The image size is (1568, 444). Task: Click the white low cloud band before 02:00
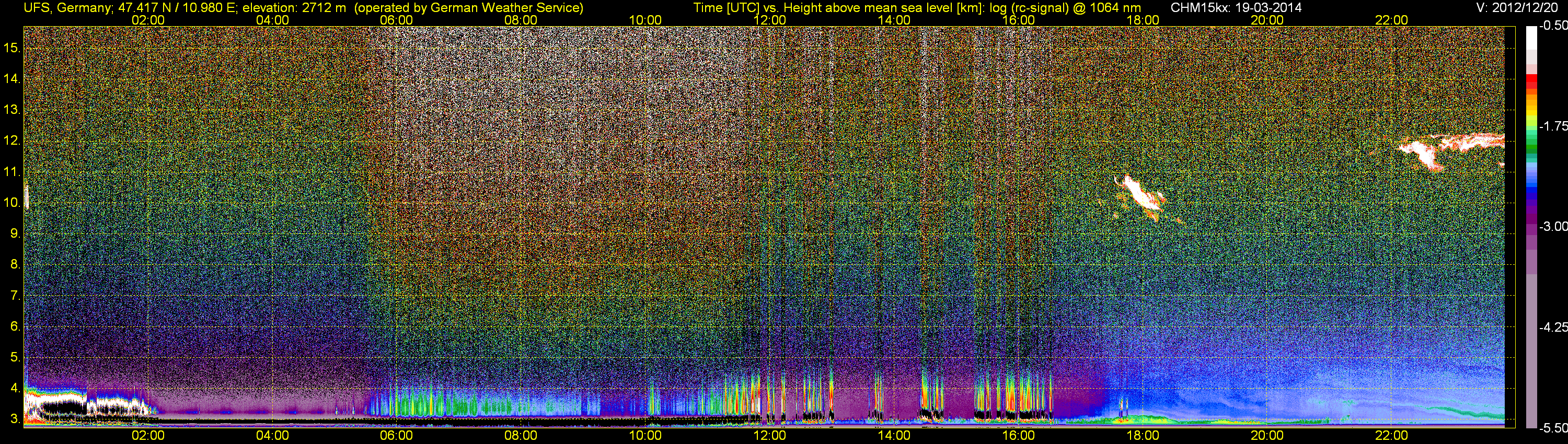pyautogui.click(x=85, y=403)
